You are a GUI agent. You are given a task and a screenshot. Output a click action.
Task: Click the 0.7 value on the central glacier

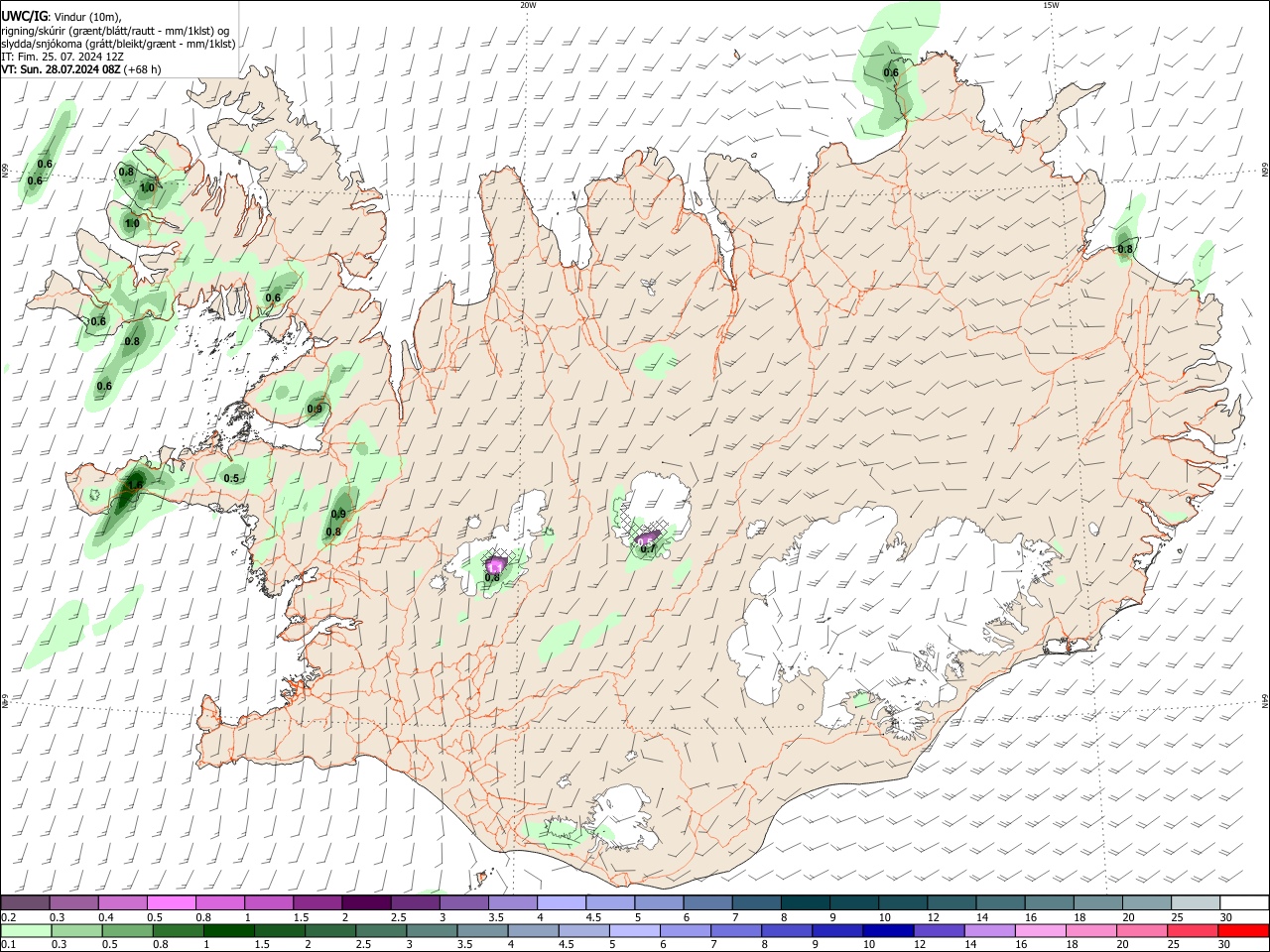(648, 548)
